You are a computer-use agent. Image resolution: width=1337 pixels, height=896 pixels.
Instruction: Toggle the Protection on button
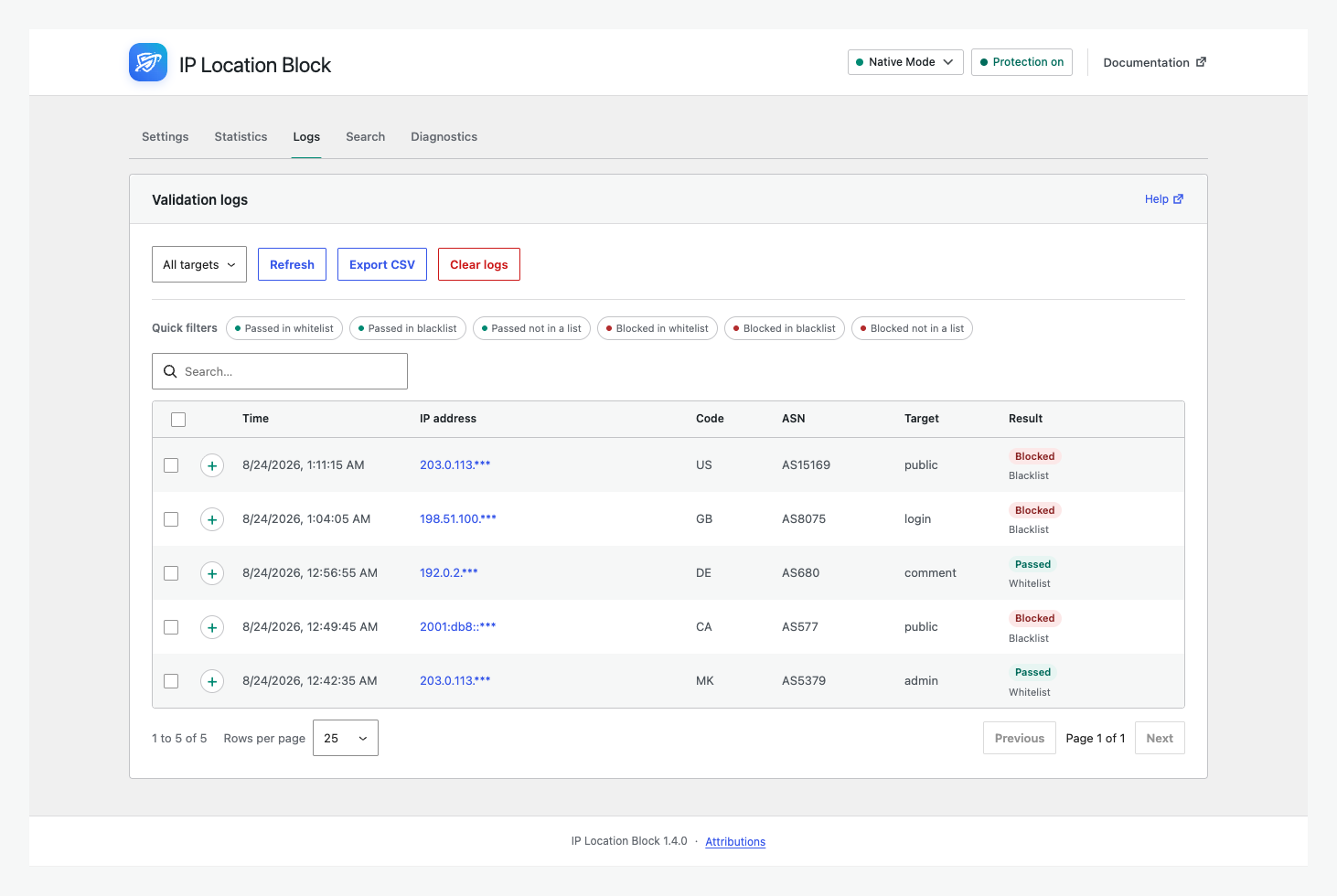(1021, 62)
